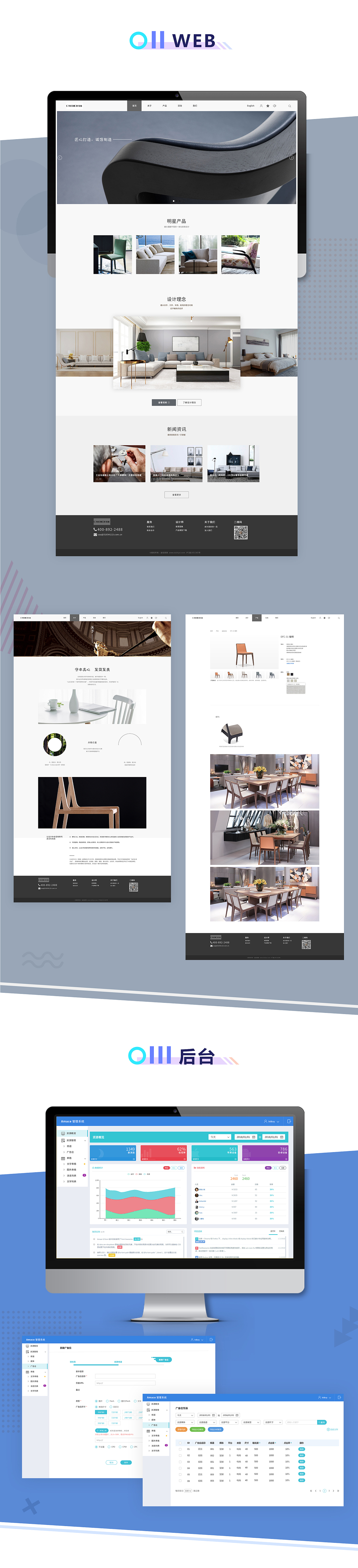Image resolution: width=358 pixels, height=1568 pixels.
Task: Select the 图片 radio button in the 新建广告位 form
Action: click(x=96, y=1401)
